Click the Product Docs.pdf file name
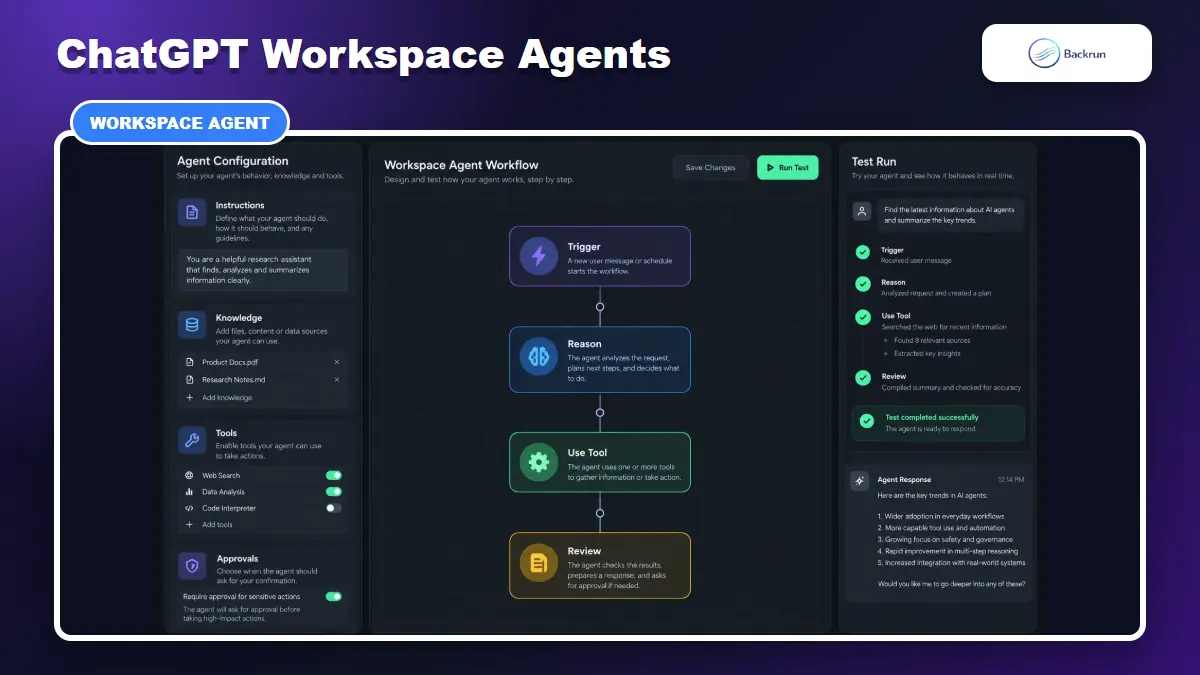The width and height of the screenshot is (1200, 675). [230, 362]
